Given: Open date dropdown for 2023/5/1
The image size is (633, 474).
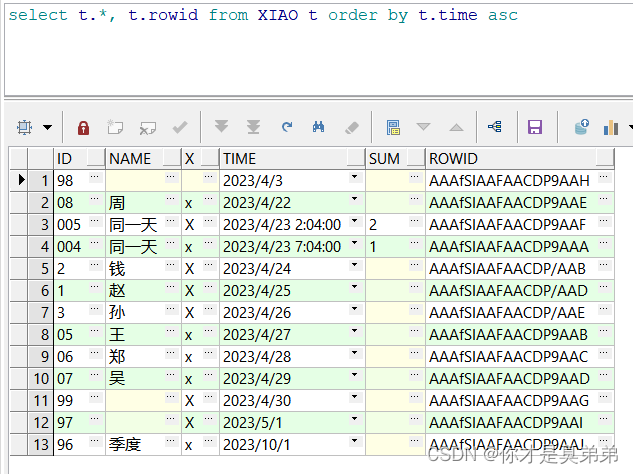Looking at the screenshot, I should click(x=354, y=419).
